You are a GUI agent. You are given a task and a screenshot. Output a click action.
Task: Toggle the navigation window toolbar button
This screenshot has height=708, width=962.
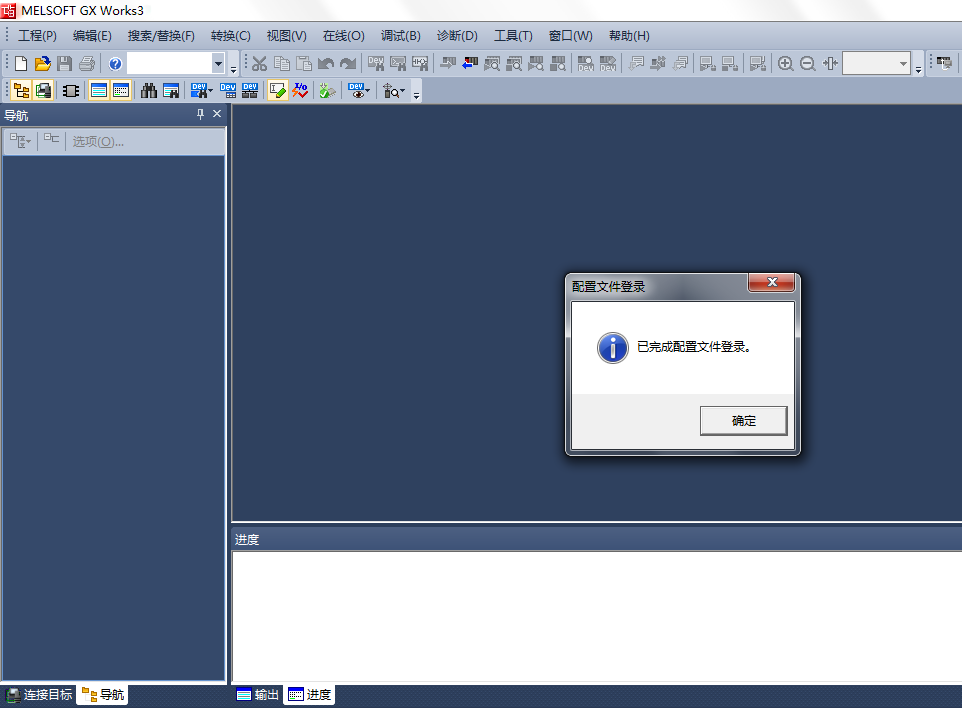[x=21, y=91]
